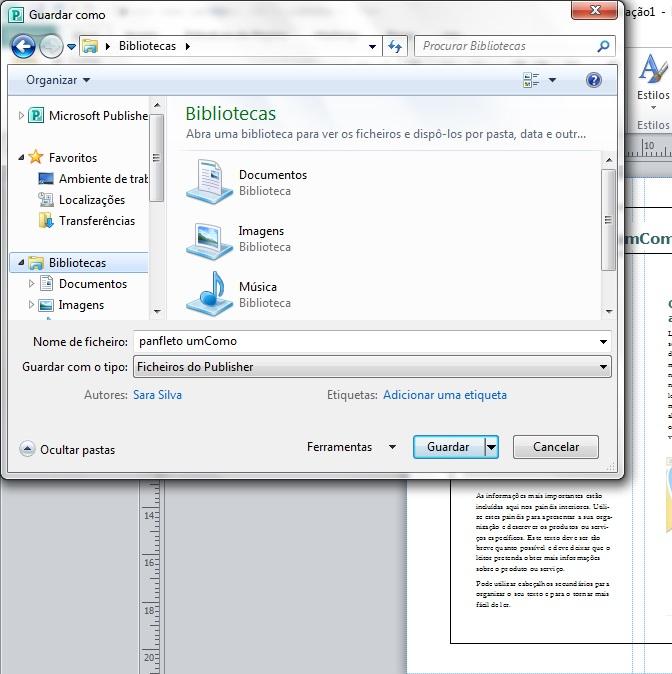
Task: Click Adicionar uma etiqueta link
Action: (444, 395)
